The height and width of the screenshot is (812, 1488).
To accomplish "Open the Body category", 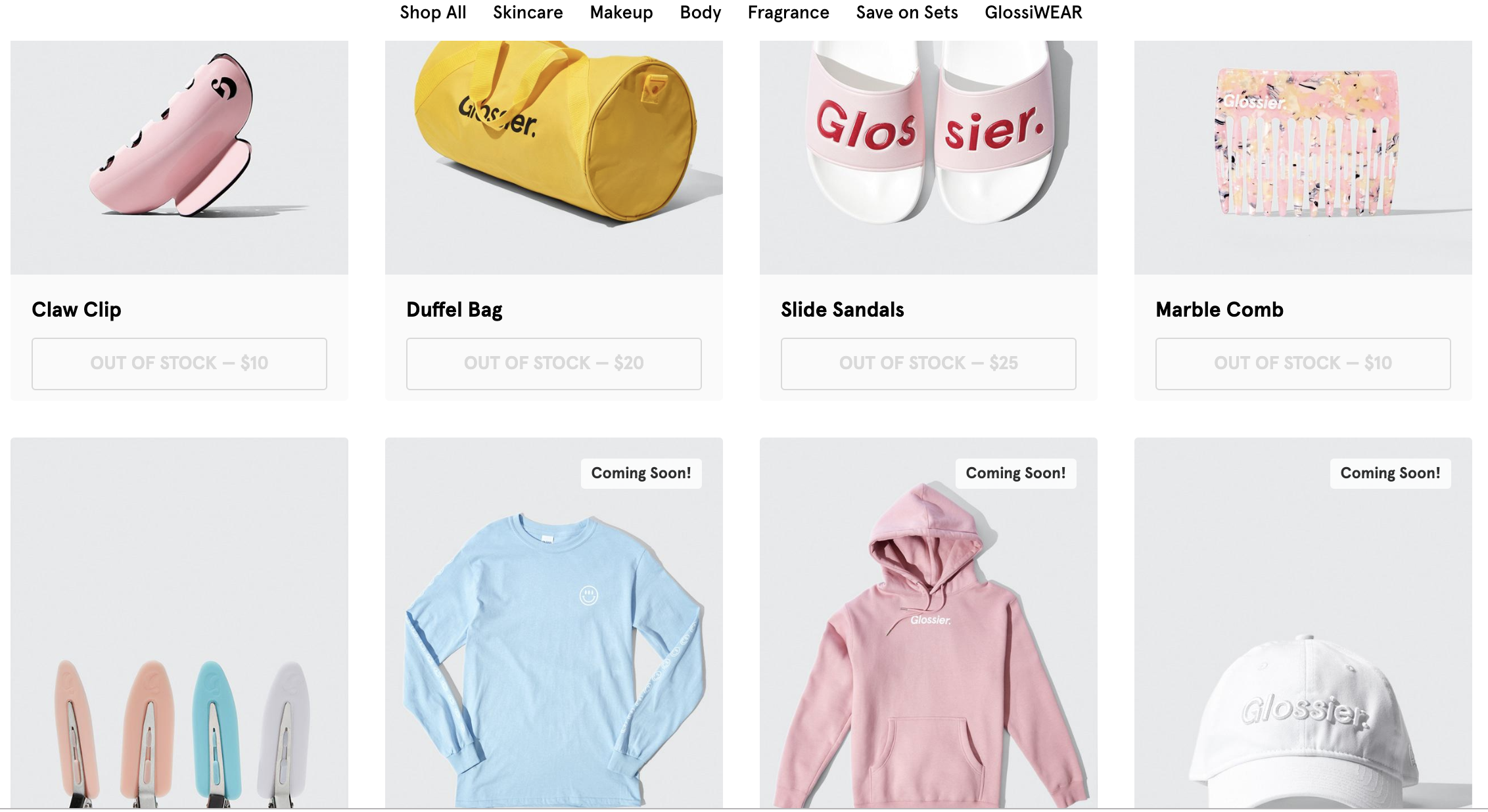I will tap(700, 12).
